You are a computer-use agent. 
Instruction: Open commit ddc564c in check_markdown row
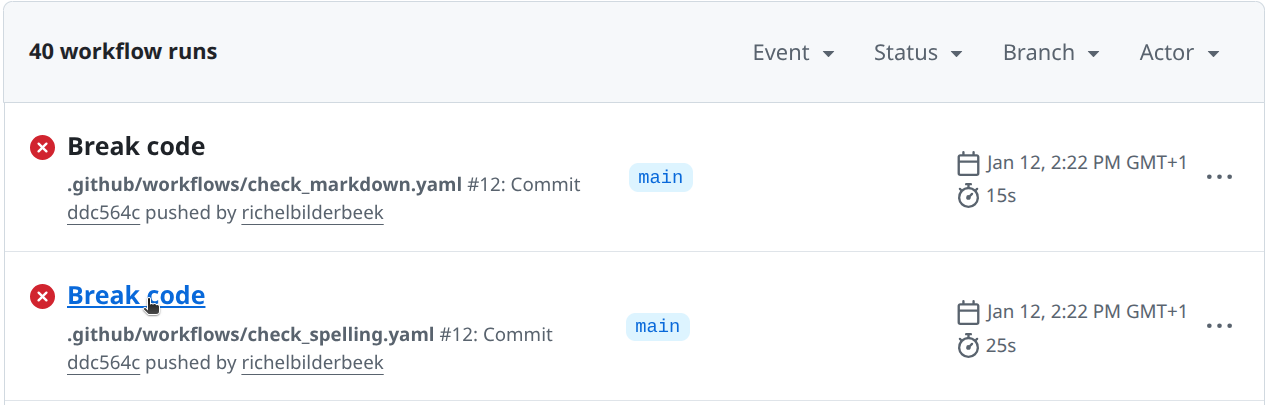pyautogui.click(x=103, y=213)
